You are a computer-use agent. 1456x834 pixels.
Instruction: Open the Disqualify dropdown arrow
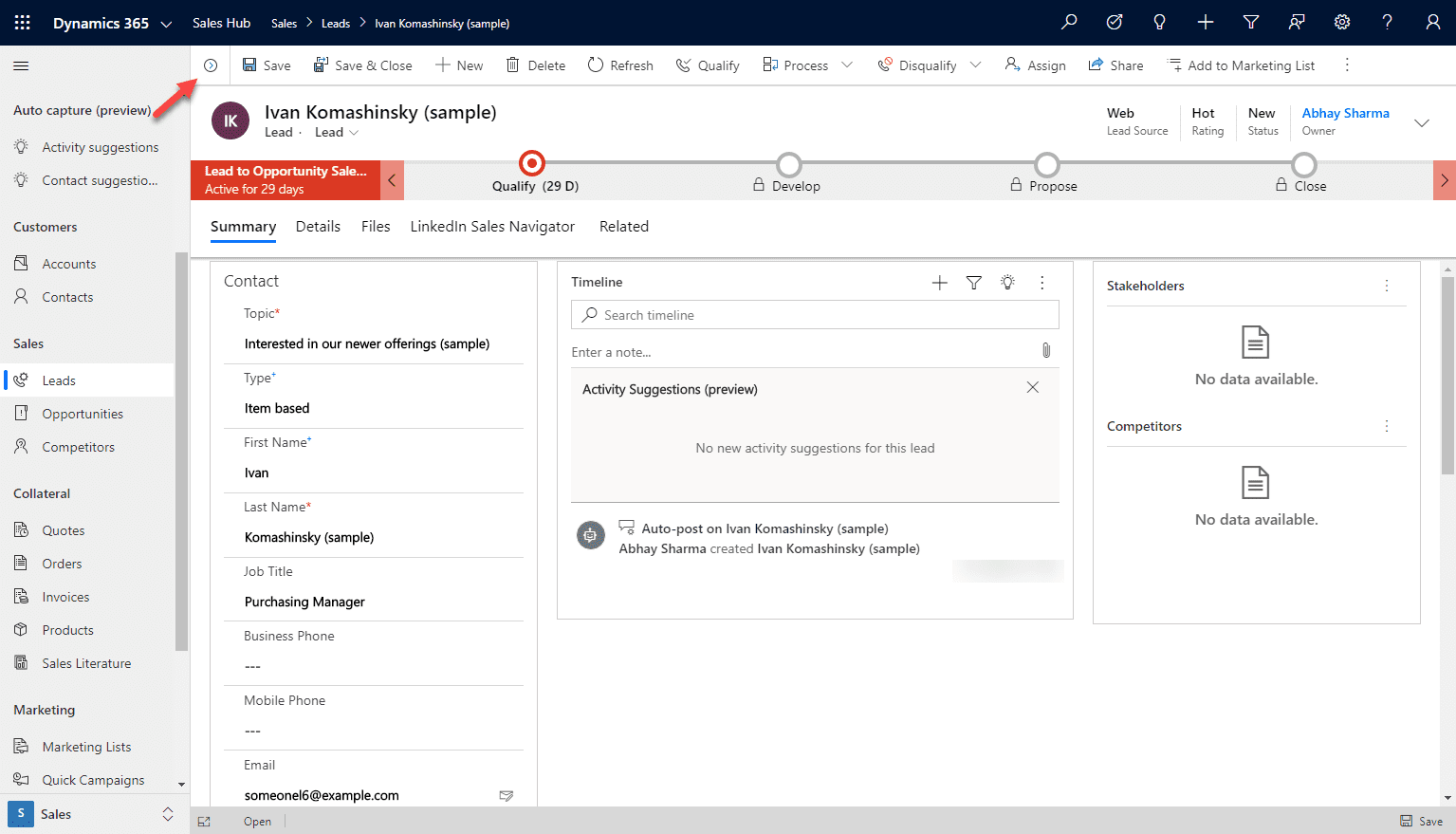977,65
